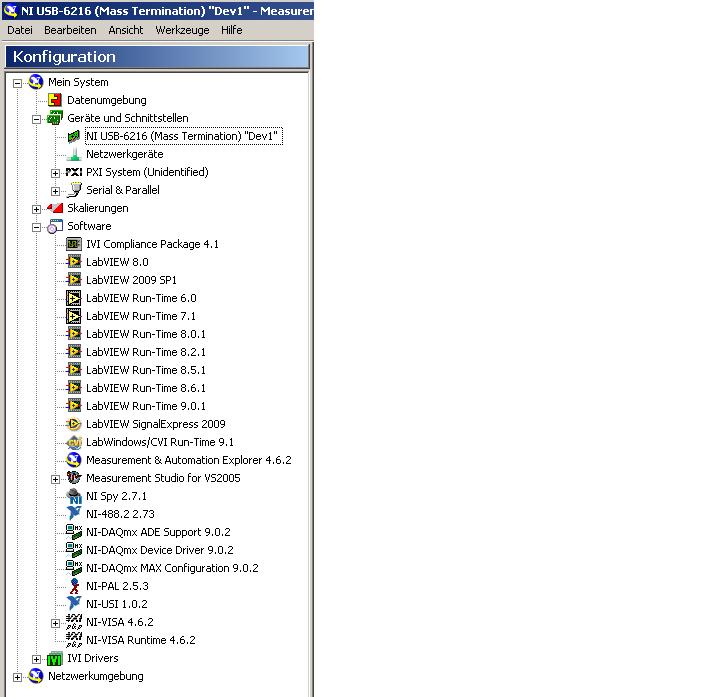Click the NI Spy 2.7.1 icon
Screen dimensions: 720x697
73,496
